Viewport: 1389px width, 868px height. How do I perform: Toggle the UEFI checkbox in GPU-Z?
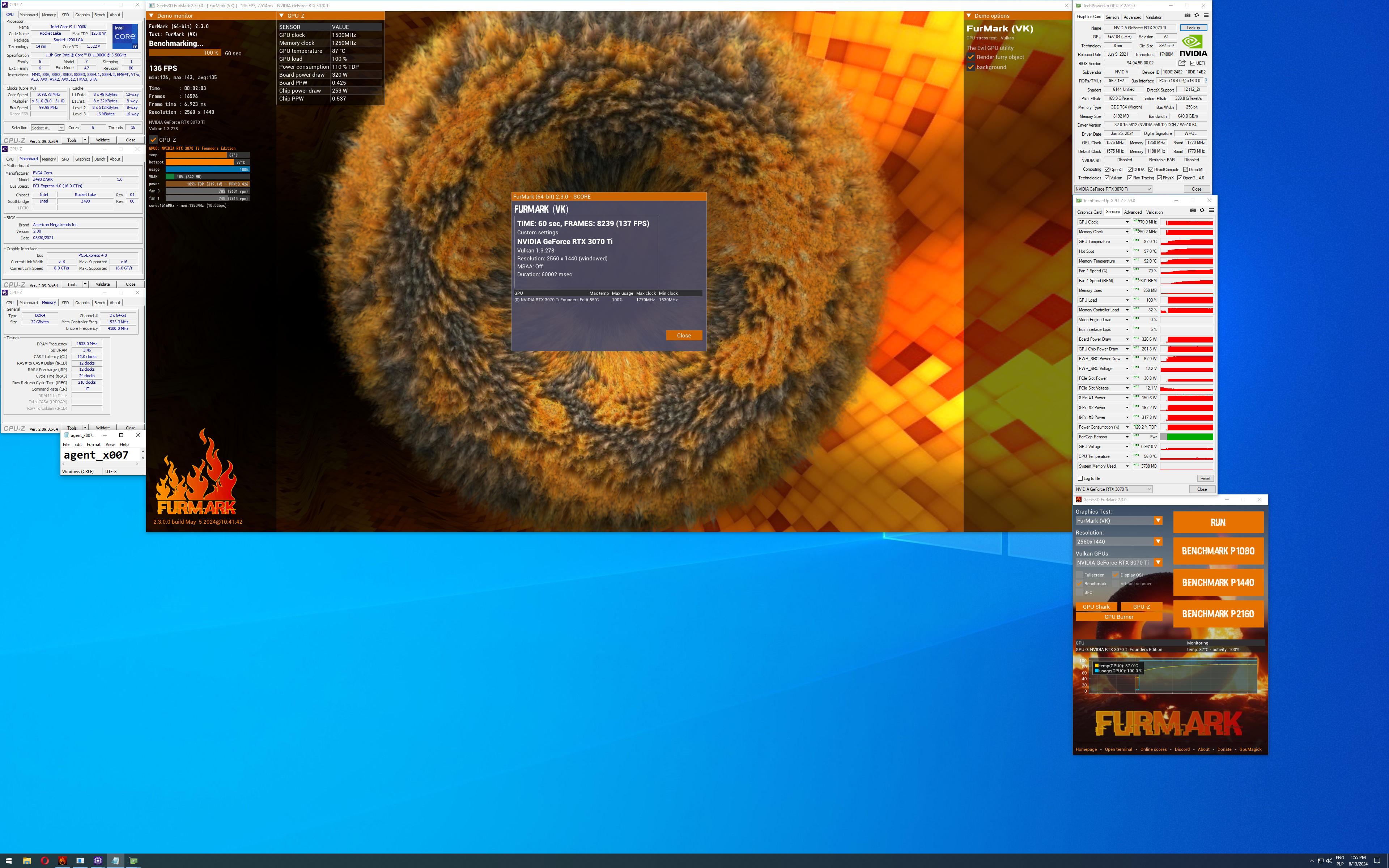pos(1193,63)
